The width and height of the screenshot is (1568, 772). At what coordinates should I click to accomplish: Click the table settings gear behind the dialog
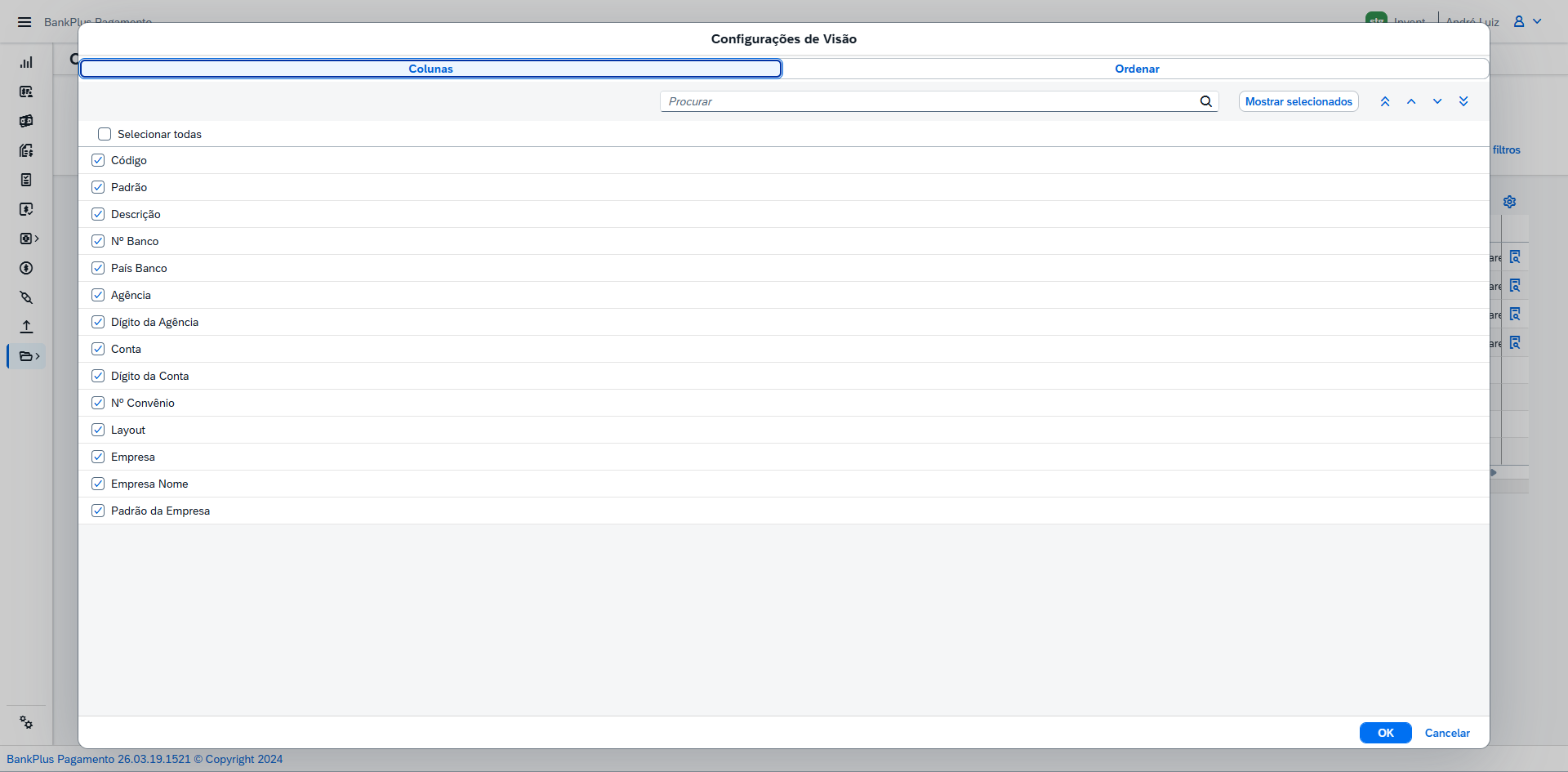pyautogui.click(x=1510, y=201)
